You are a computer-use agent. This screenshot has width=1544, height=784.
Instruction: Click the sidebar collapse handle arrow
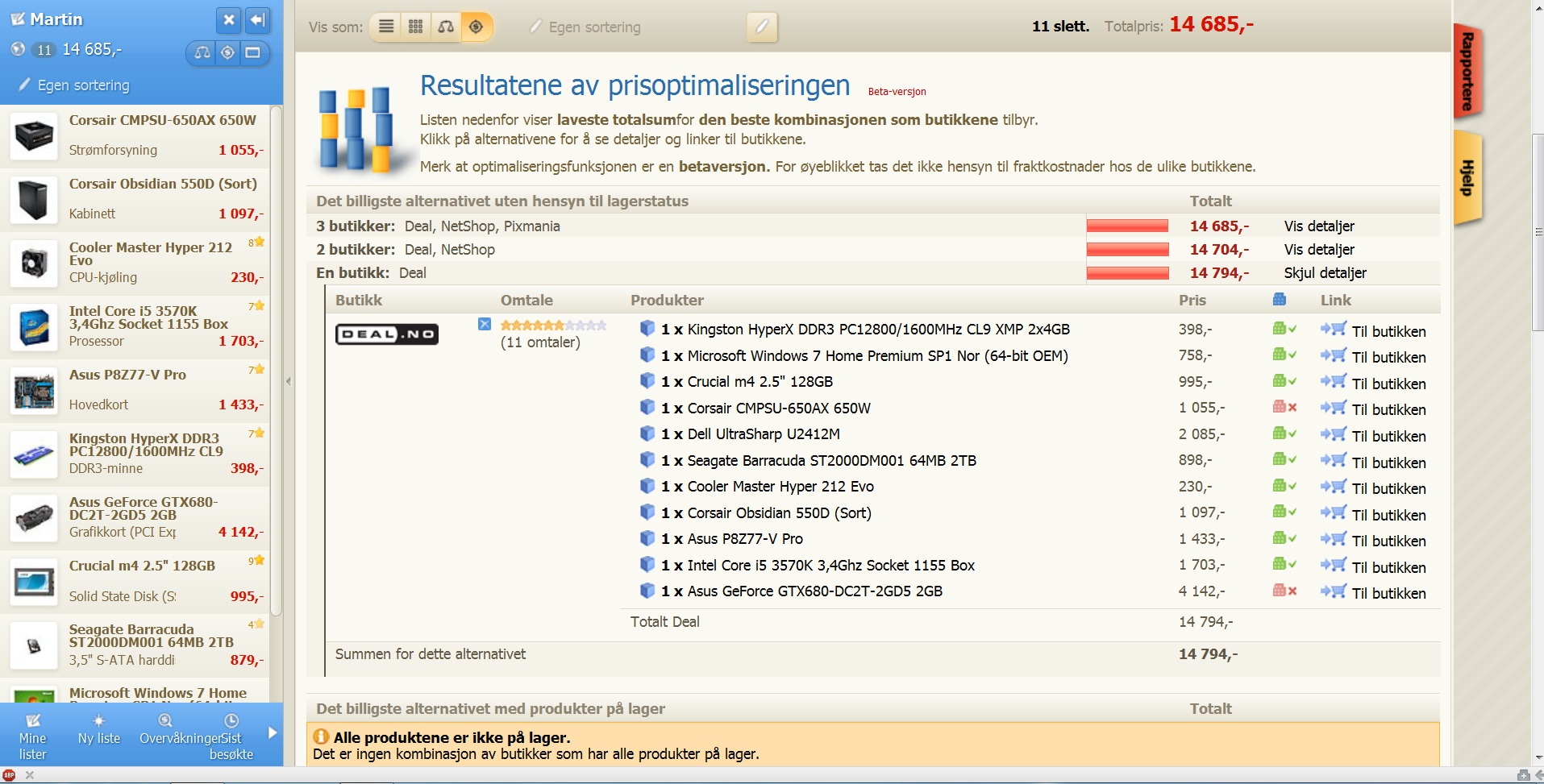[289, 381]
